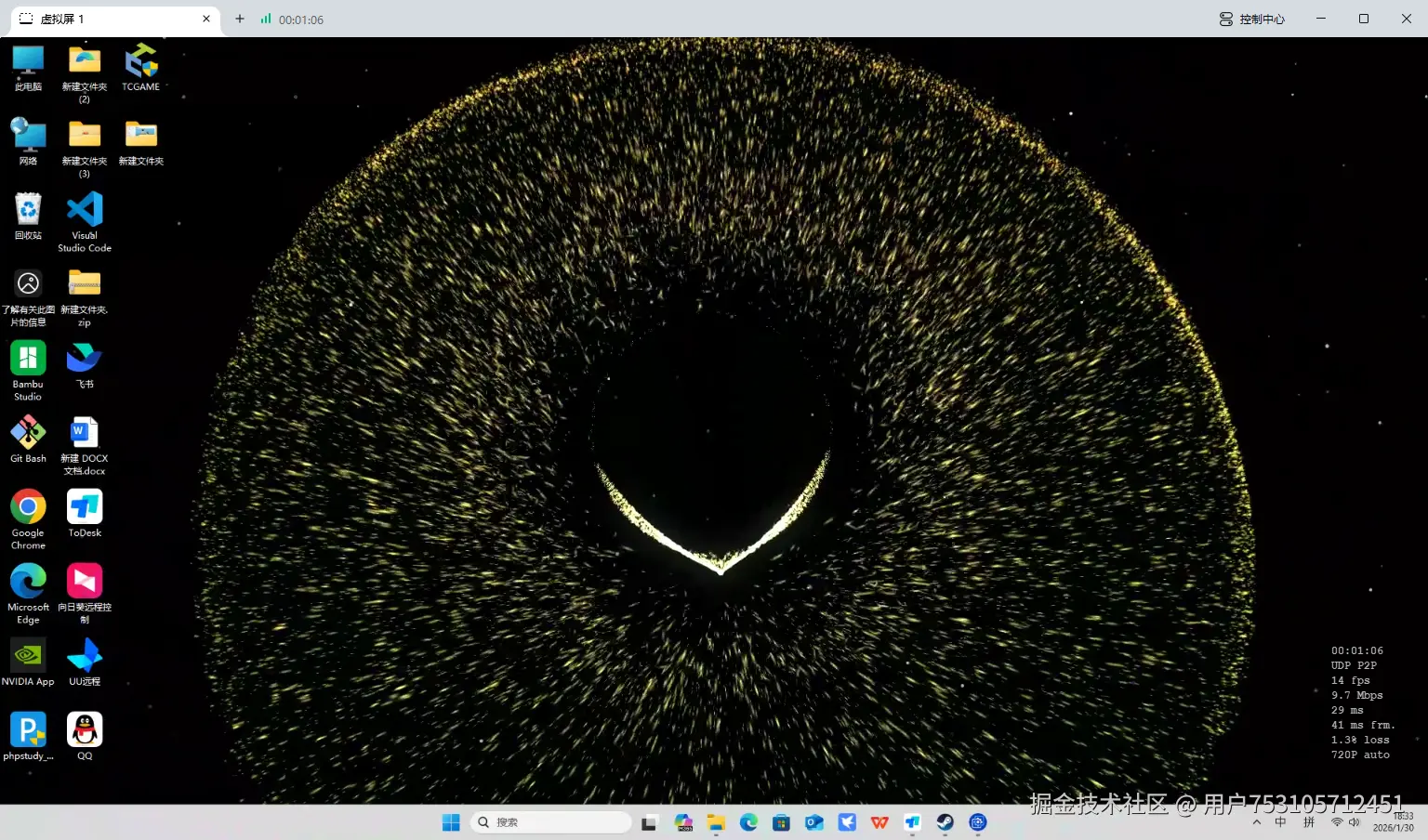Click the TCGAME desktop icon
The image size is (1428, 840).
[x=140, y=62]
